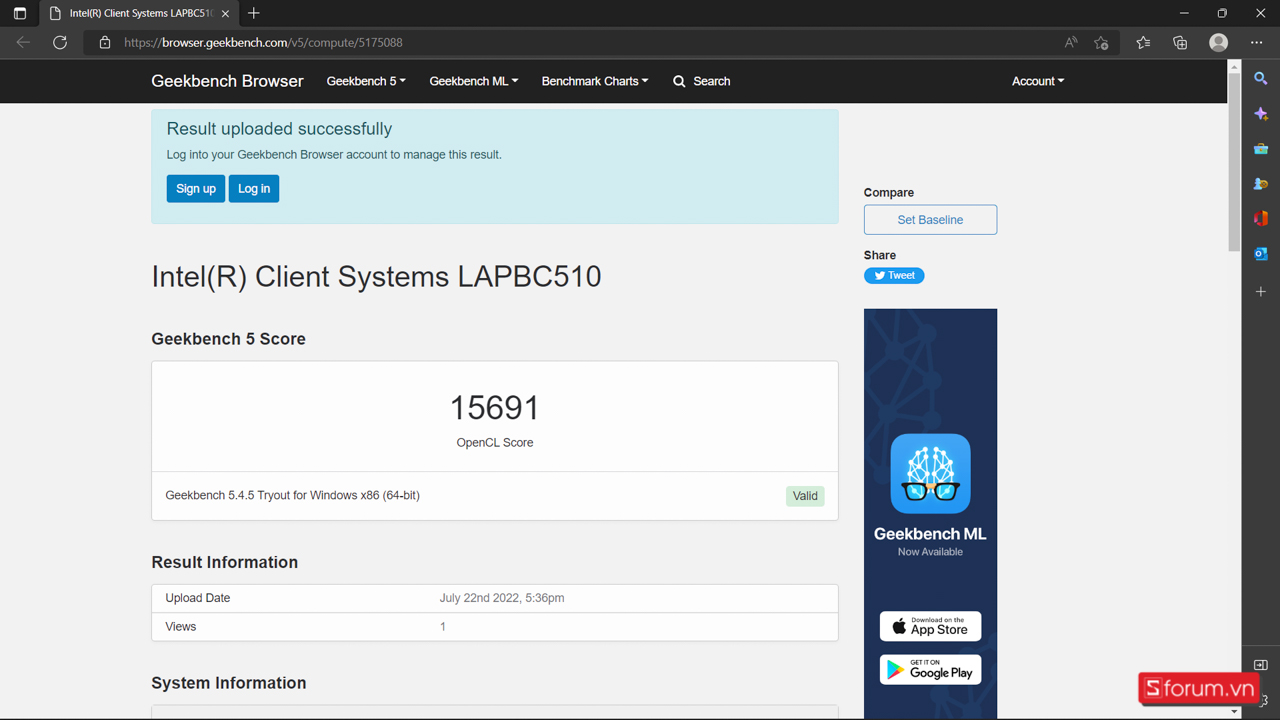Viewport: 1280px width, 720px height.
Task: Open sidebar Microsoft Office icon
Action: click(1261, 218)
